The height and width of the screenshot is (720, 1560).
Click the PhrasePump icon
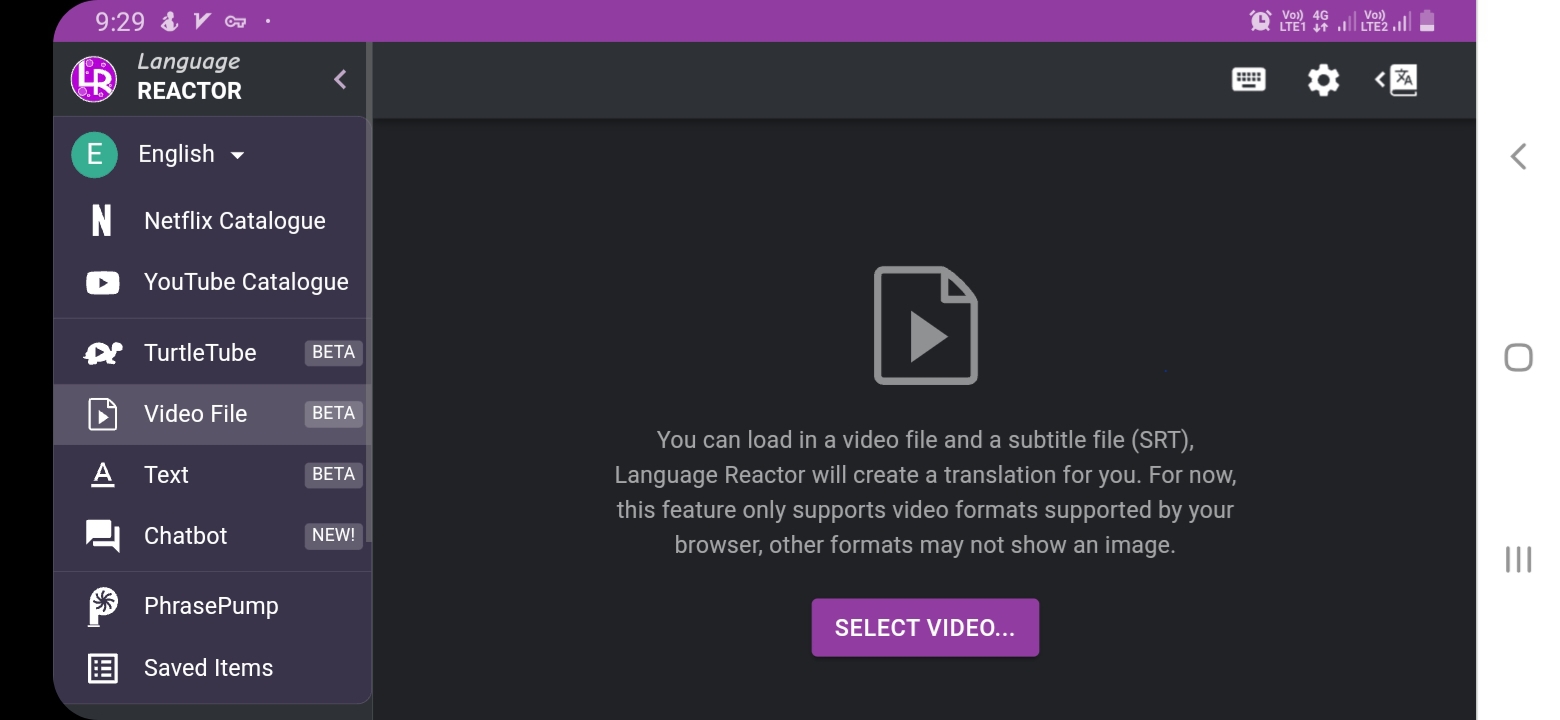(102, 607)
